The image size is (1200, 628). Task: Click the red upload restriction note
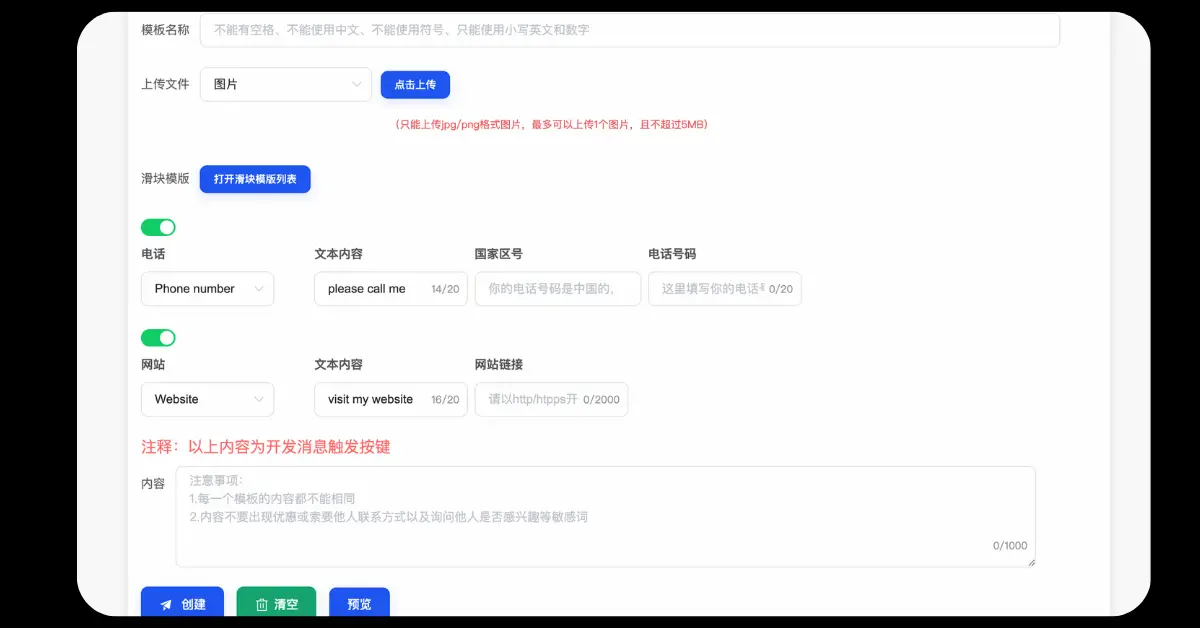click(x=553, y=125)
